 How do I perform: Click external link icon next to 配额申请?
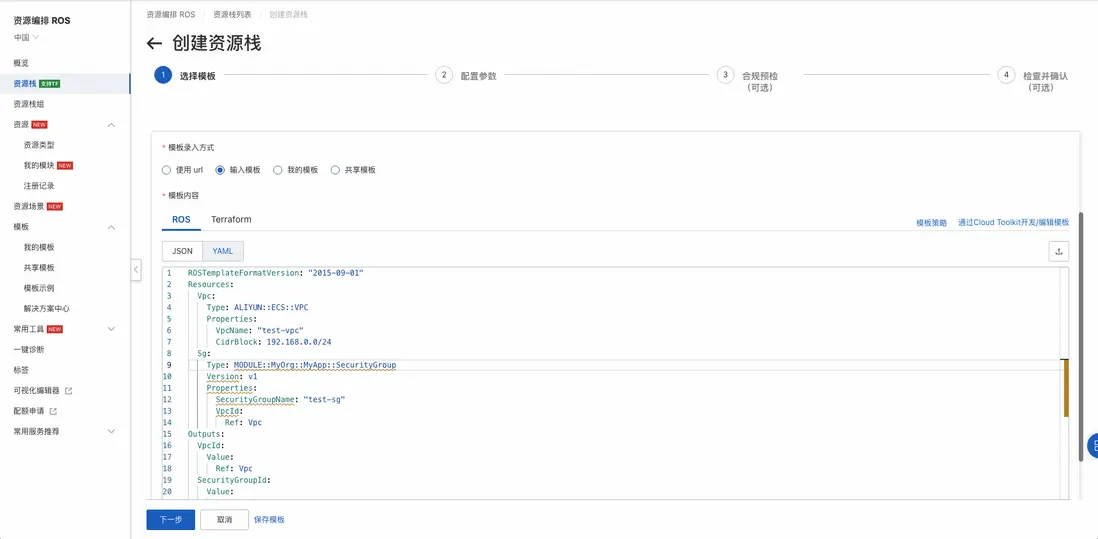coord(53,411)
